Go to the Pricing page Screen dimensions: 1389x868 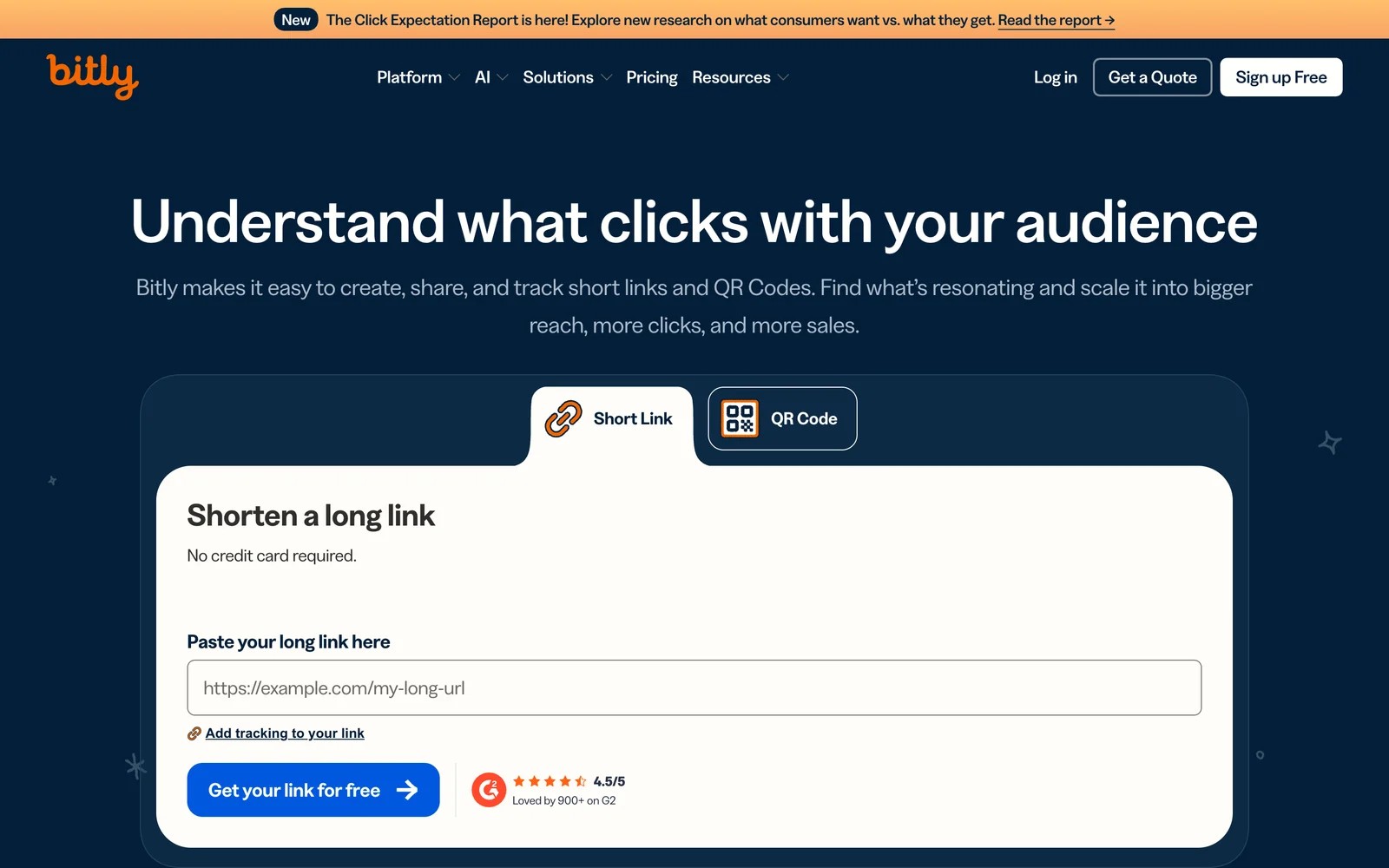point(652,77)
